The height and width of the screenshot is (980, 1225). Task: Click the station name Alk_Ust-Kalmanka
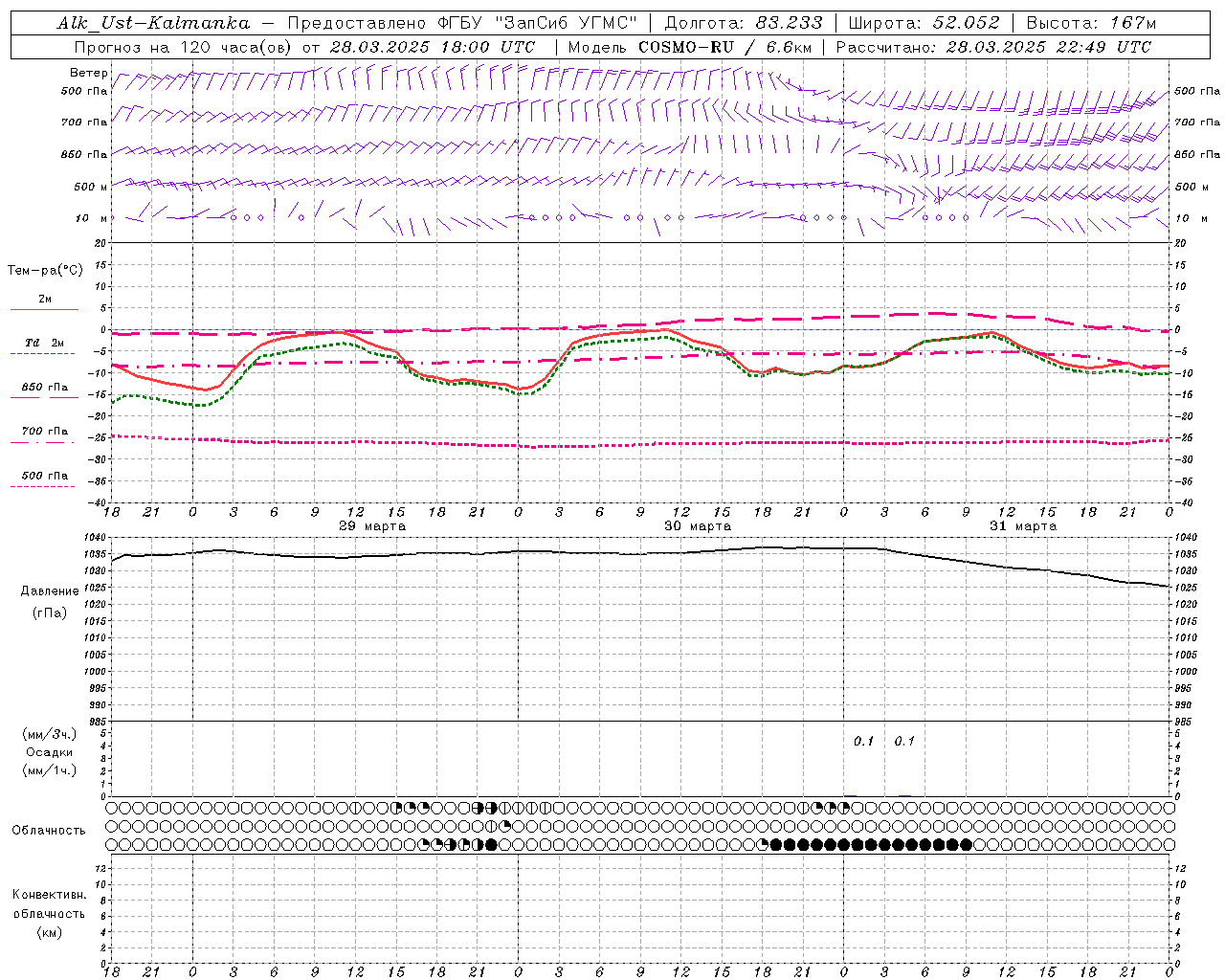153,23
